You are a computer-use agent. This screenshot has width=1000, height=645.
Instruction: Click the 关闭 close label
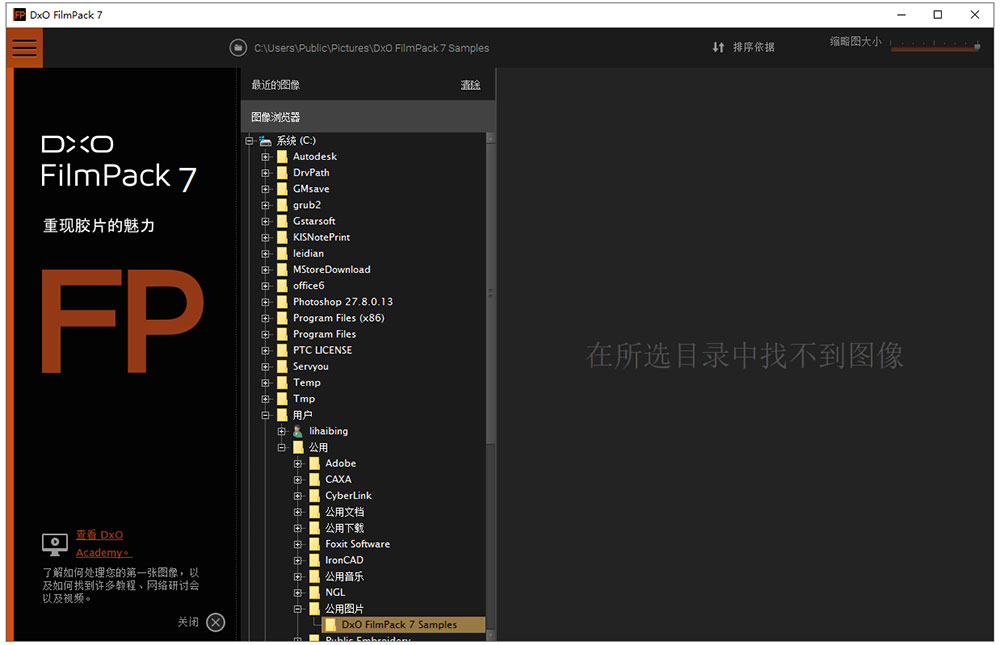click(x=188, y=622)
